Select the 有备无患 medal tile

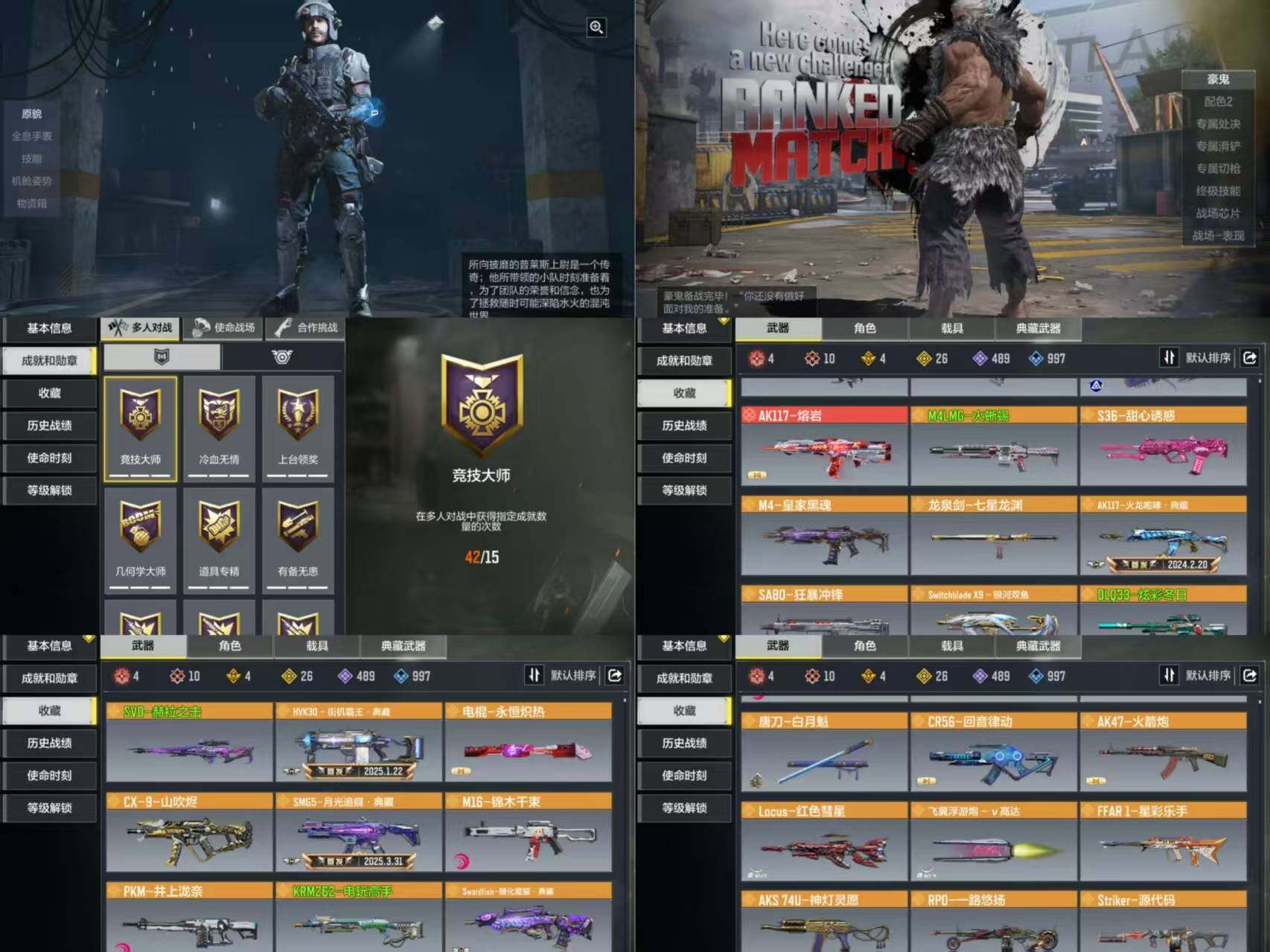point(298,540)
